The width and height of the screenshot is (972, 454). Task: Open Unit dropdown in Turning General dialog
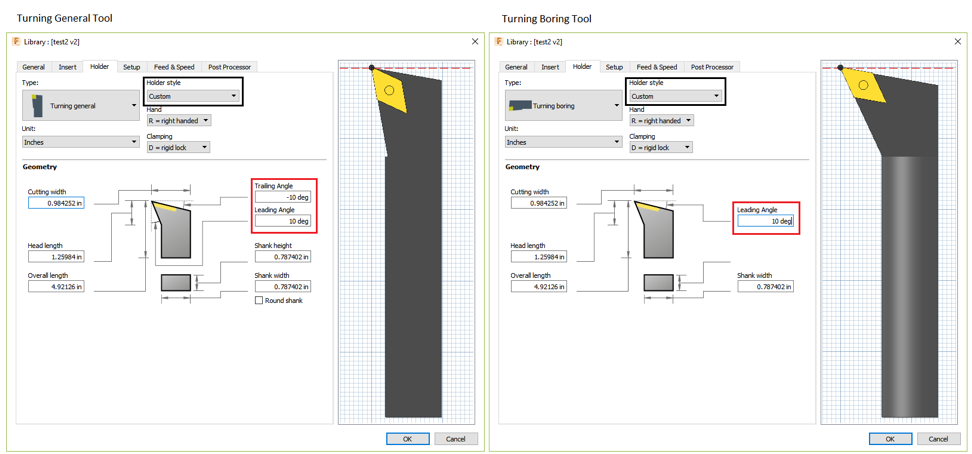(x=81, y=142)
